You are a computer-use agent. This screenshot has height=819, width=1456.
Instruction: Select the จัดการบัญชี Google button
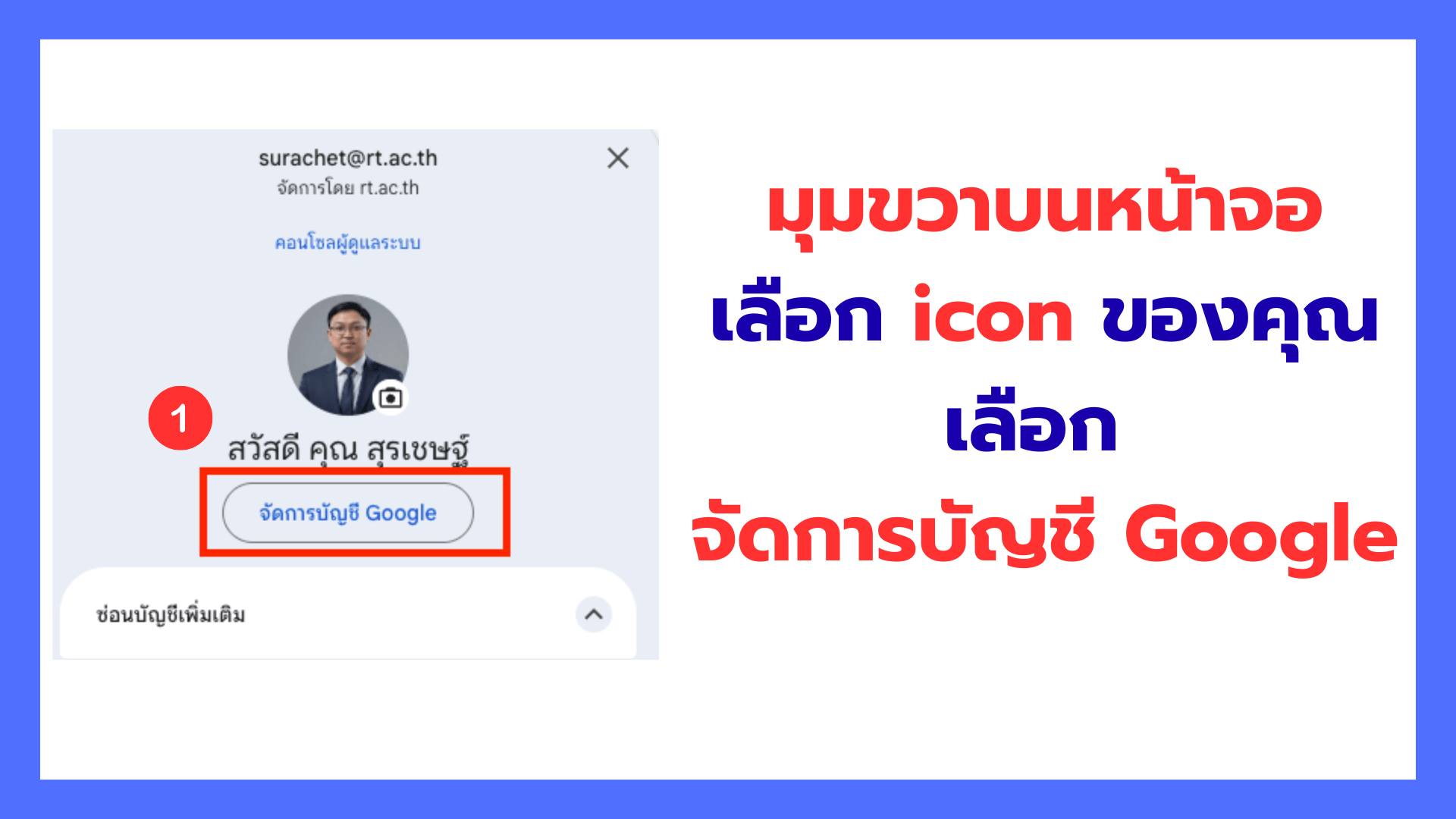pos(348,513)
